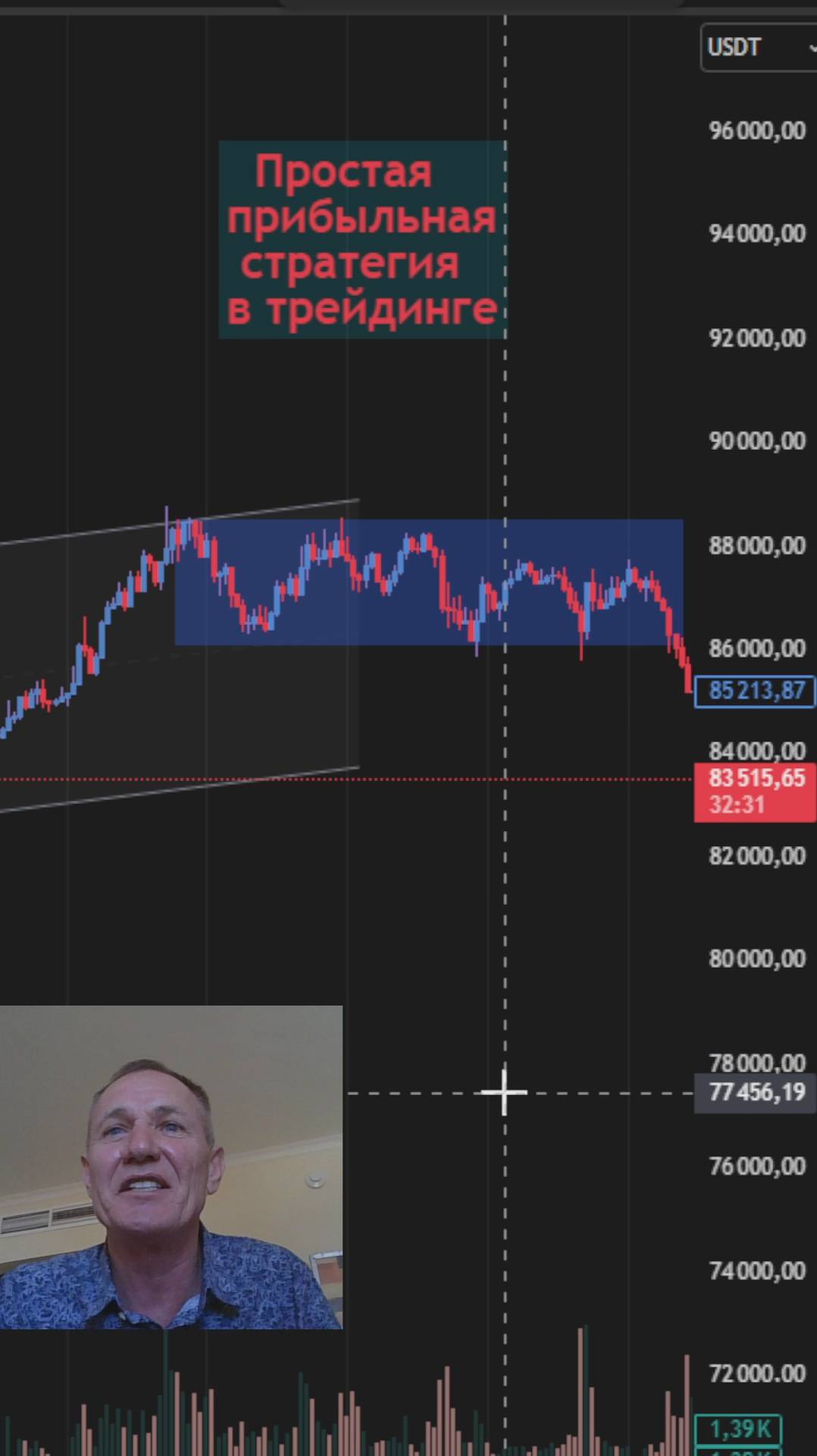Click the 72 000,00 price scale label
This screenshot has width=817, height=1456.
[757, 1373]
